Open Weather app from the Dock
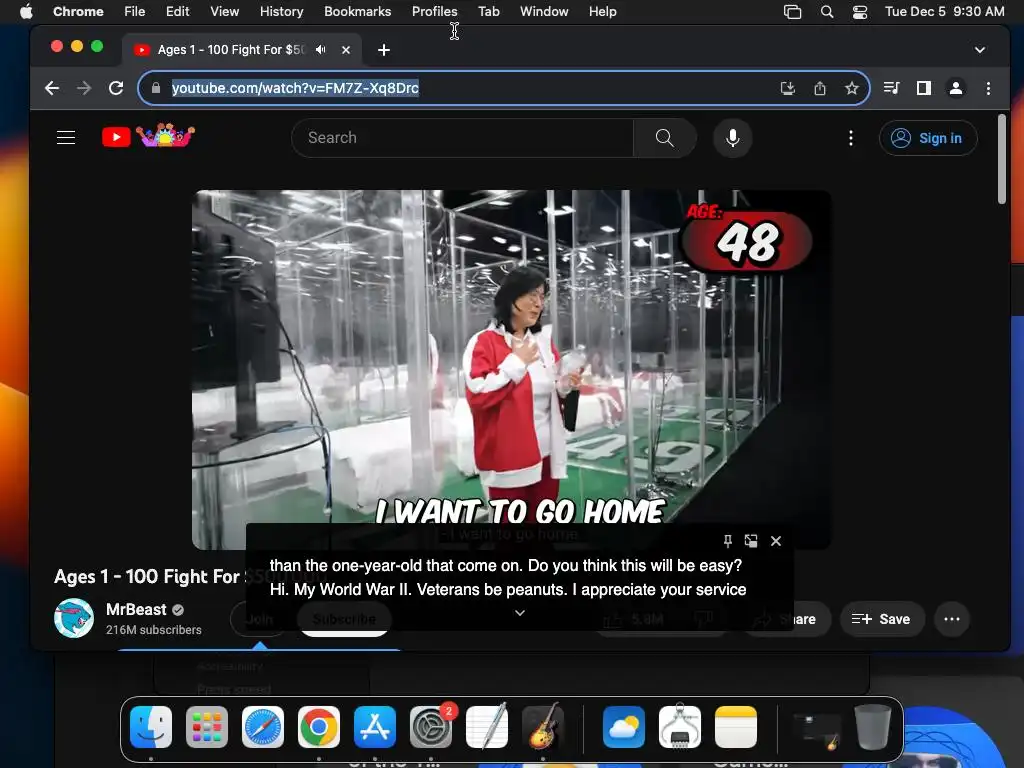This screenshot has width=1024, height=768. click(x=624, y=727)
